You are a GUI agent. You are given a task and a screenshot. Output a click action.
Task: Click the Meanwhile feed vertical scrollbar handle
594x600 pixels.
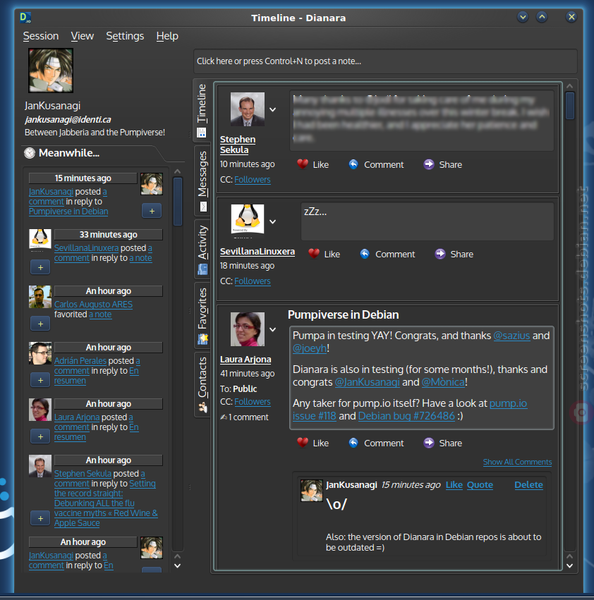click(x=177, y=201)
